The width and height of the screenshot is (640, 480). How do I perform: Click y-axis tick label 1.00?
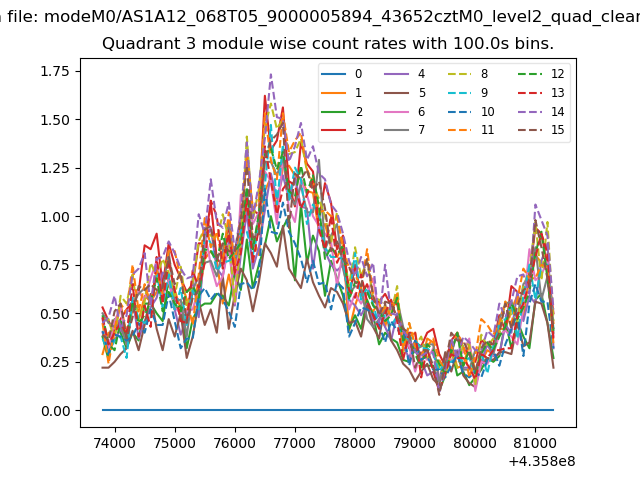55,217
